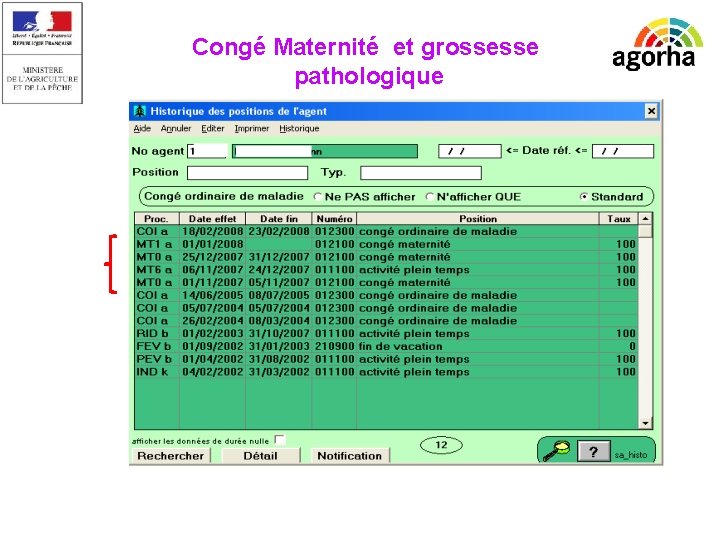The width and height of the screenshot is (720, 540).
Task: Select the RID b row dated 01/02/2003
Action: point(386,333)
